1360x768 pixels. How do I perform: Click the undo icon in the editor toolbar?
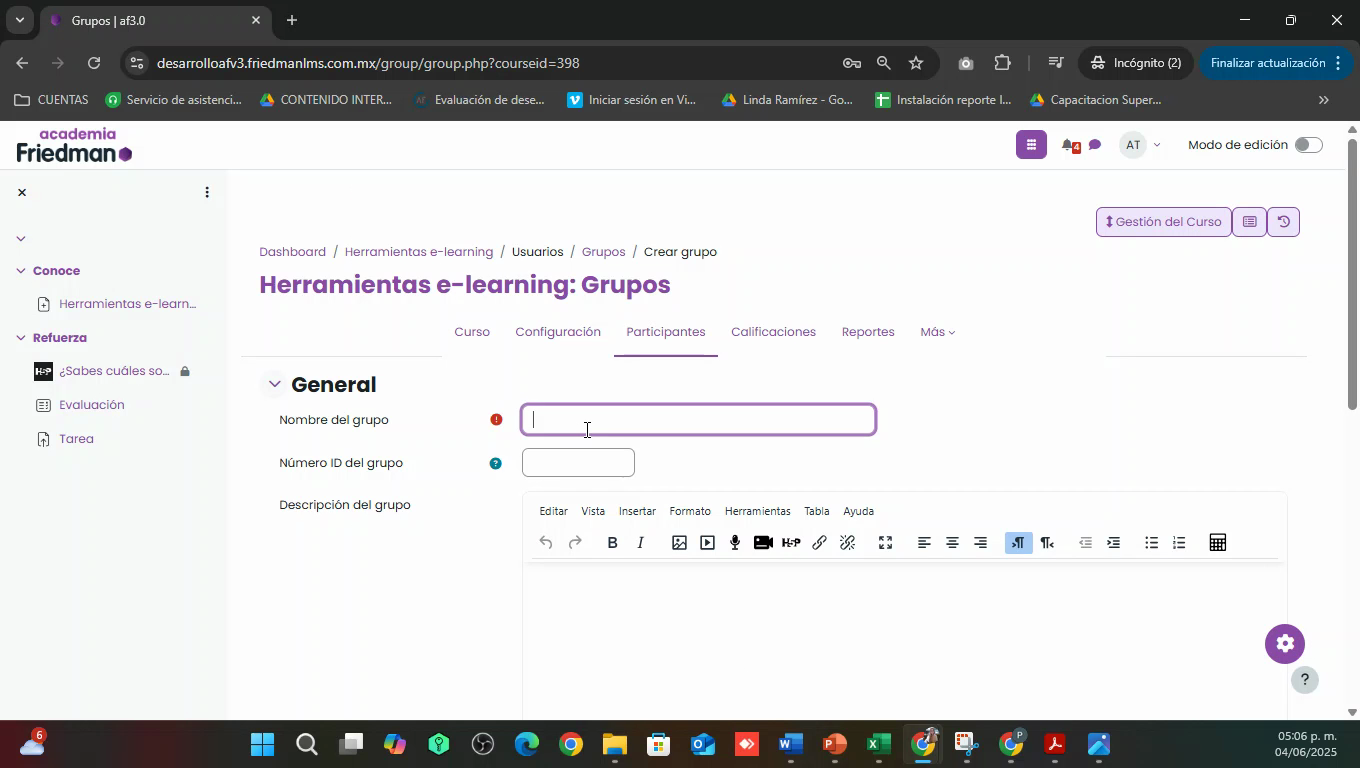tap(546, 543)
